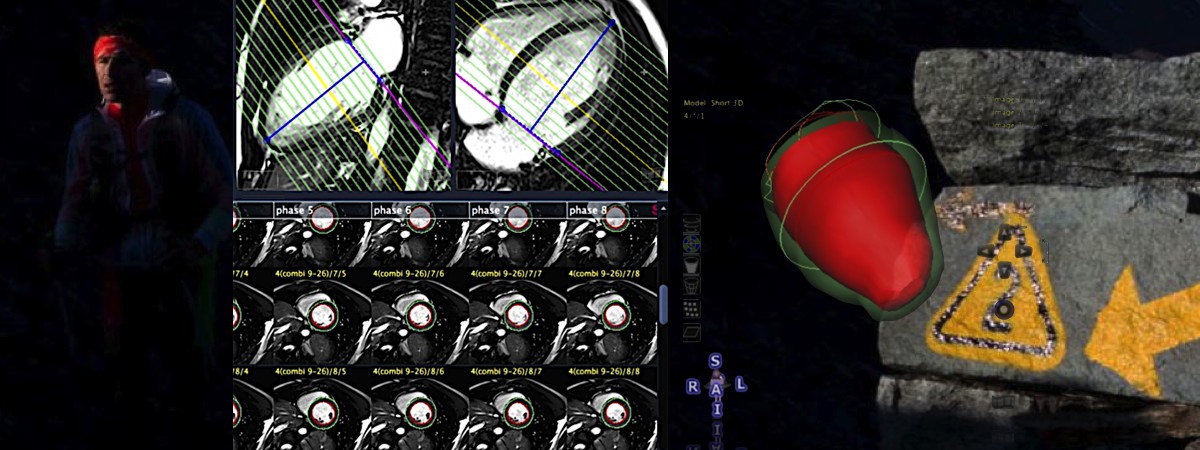Click the 'R' right orientation marker
This screenshot has width=1200, height=450.
point(692,386)
